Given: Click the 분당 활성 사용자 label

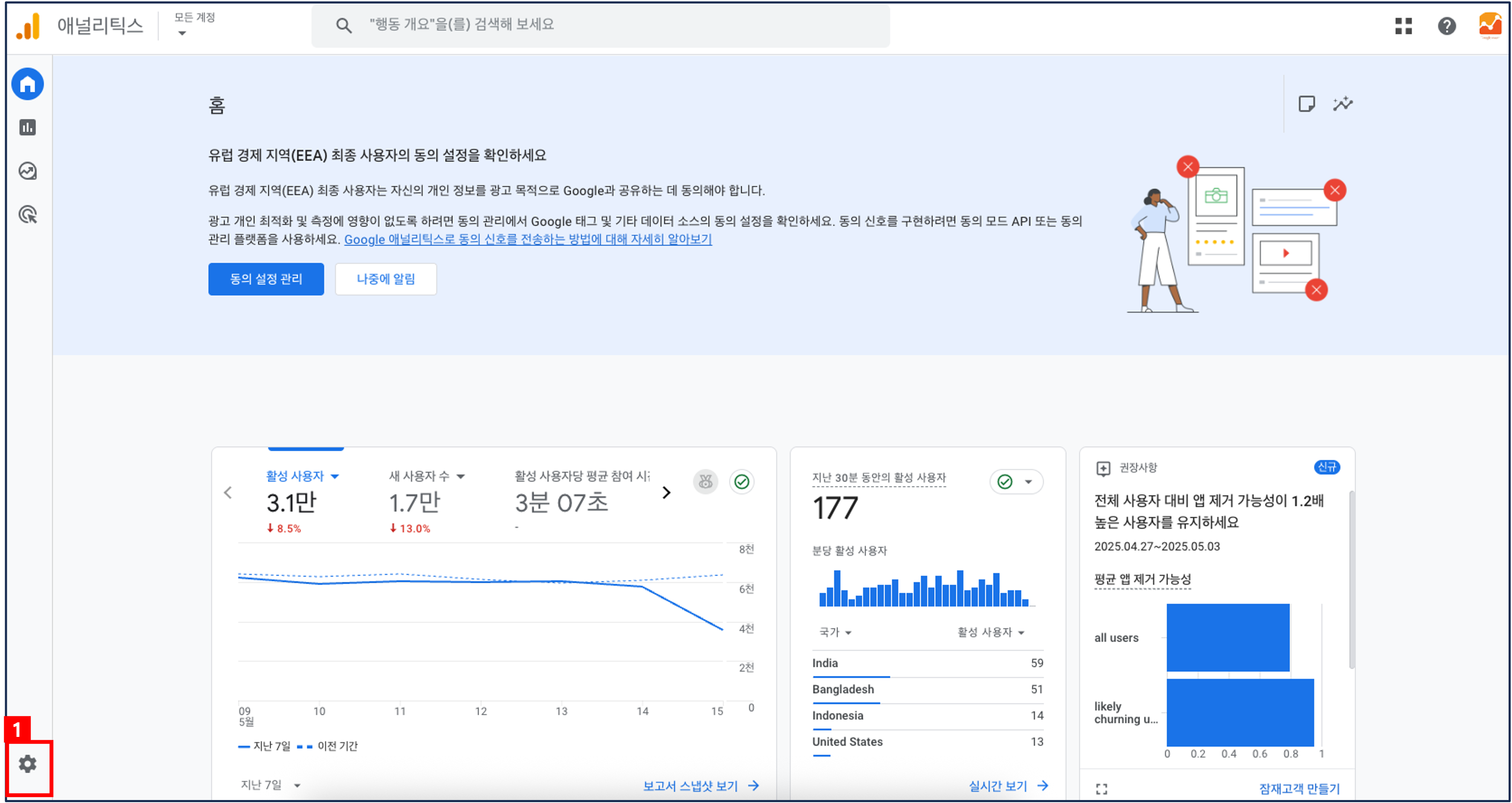Looking at the screenshot, I should (x=849, y=551).
